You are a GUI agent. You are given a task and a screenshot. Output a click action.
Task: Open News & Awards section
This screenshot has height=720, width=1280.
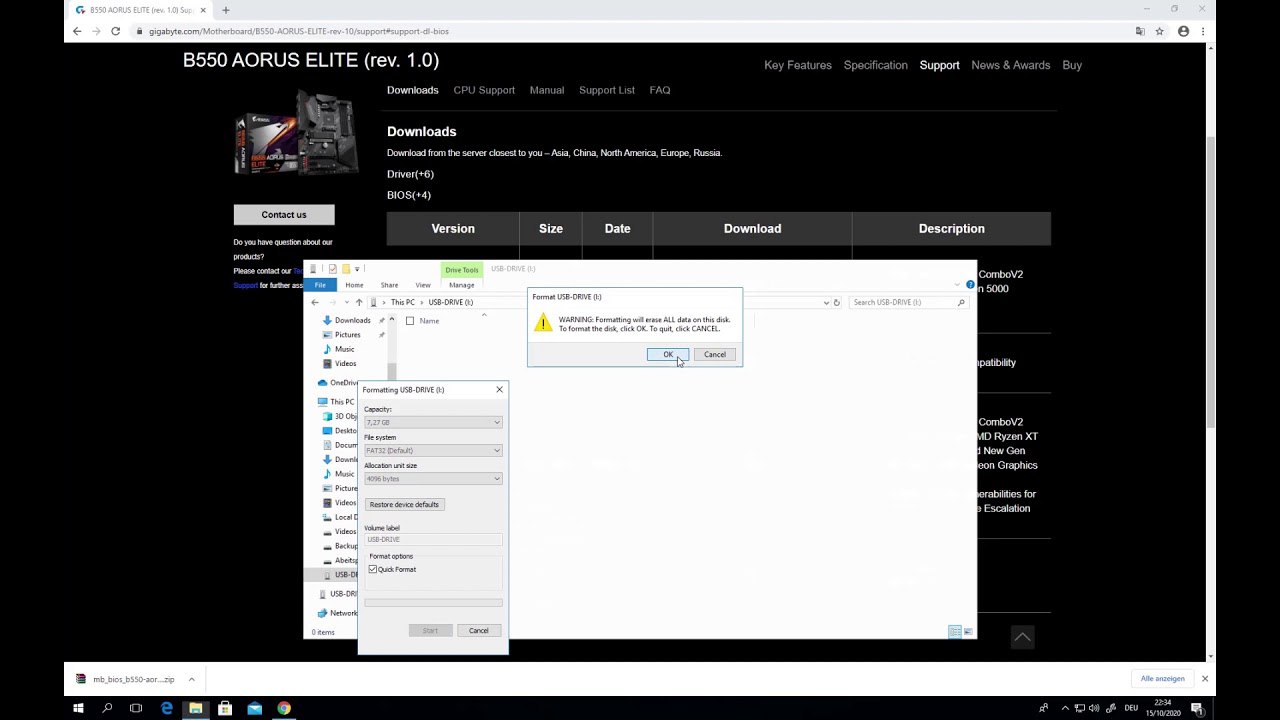tap(1011, 65)
